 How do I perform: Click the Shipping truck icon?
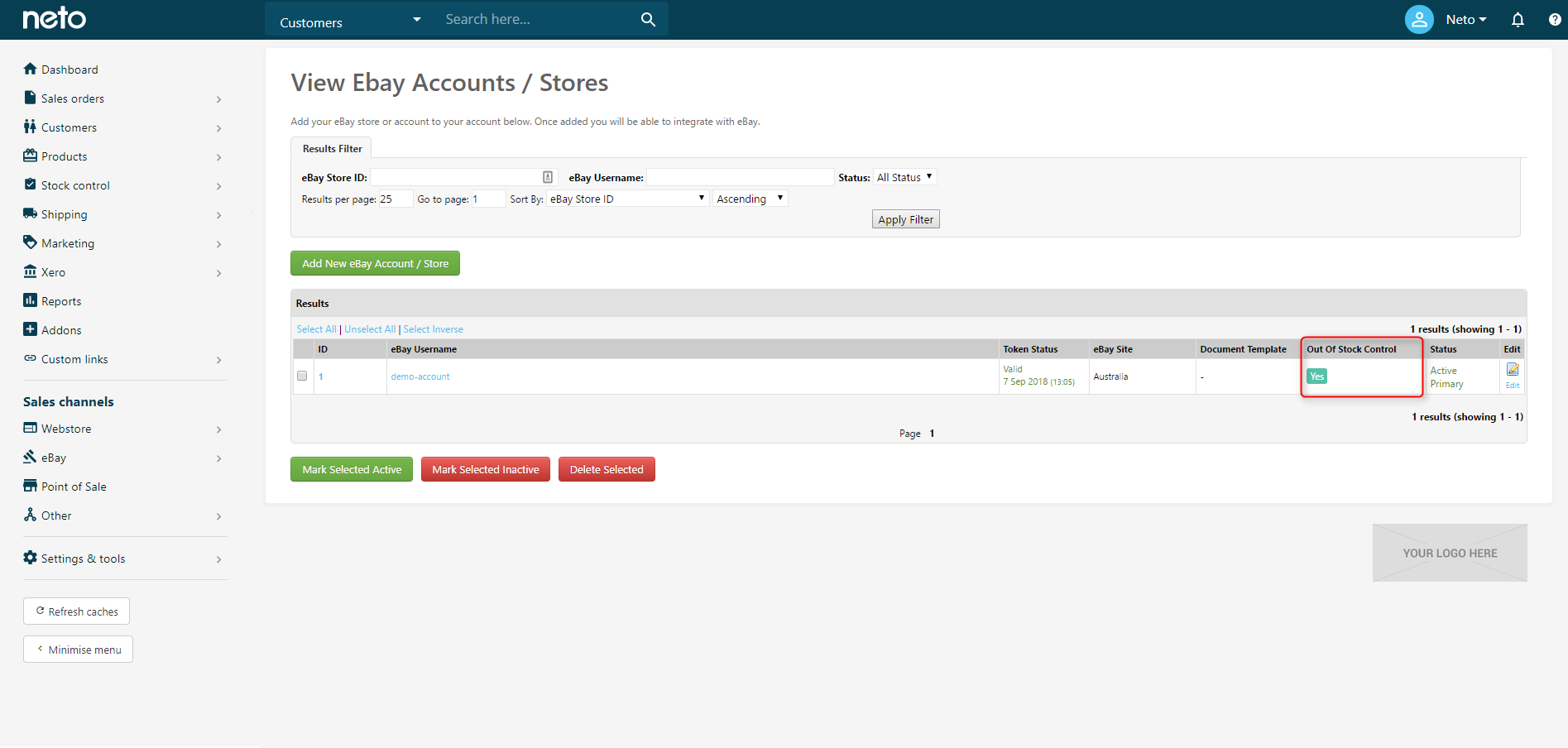tap(31, 213)
